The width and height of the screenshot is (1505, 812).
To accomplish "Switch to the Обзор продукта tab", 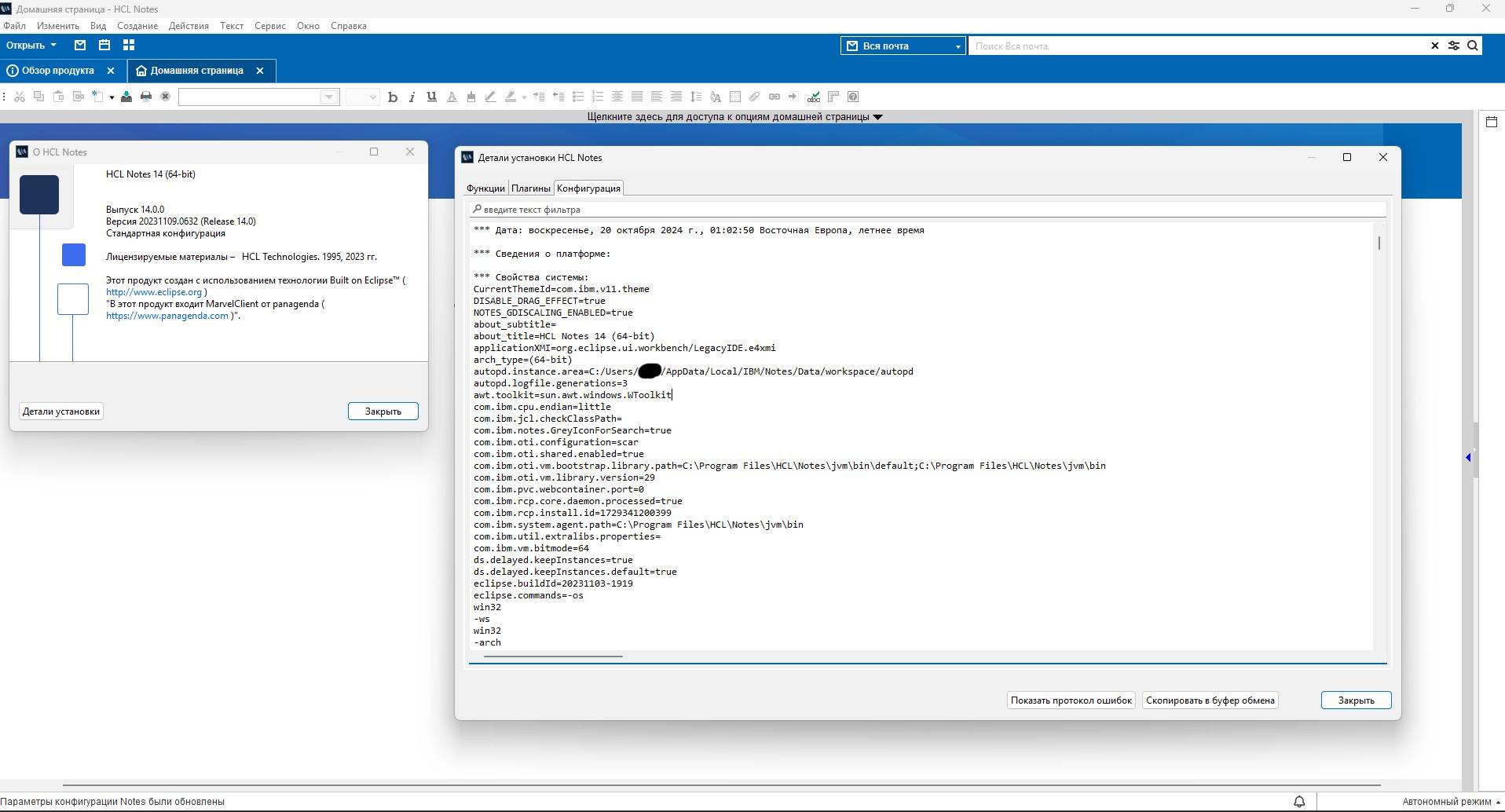I will click(x=58, y=71).
